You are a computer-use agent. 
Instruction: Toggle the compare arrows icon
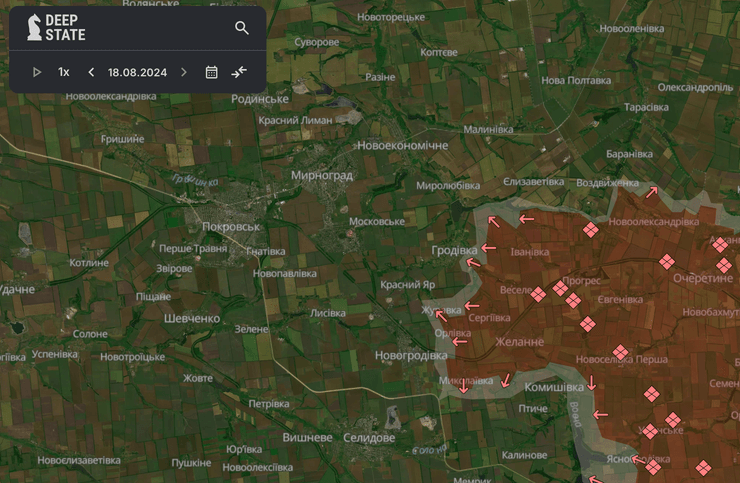(x=239, y=72)
